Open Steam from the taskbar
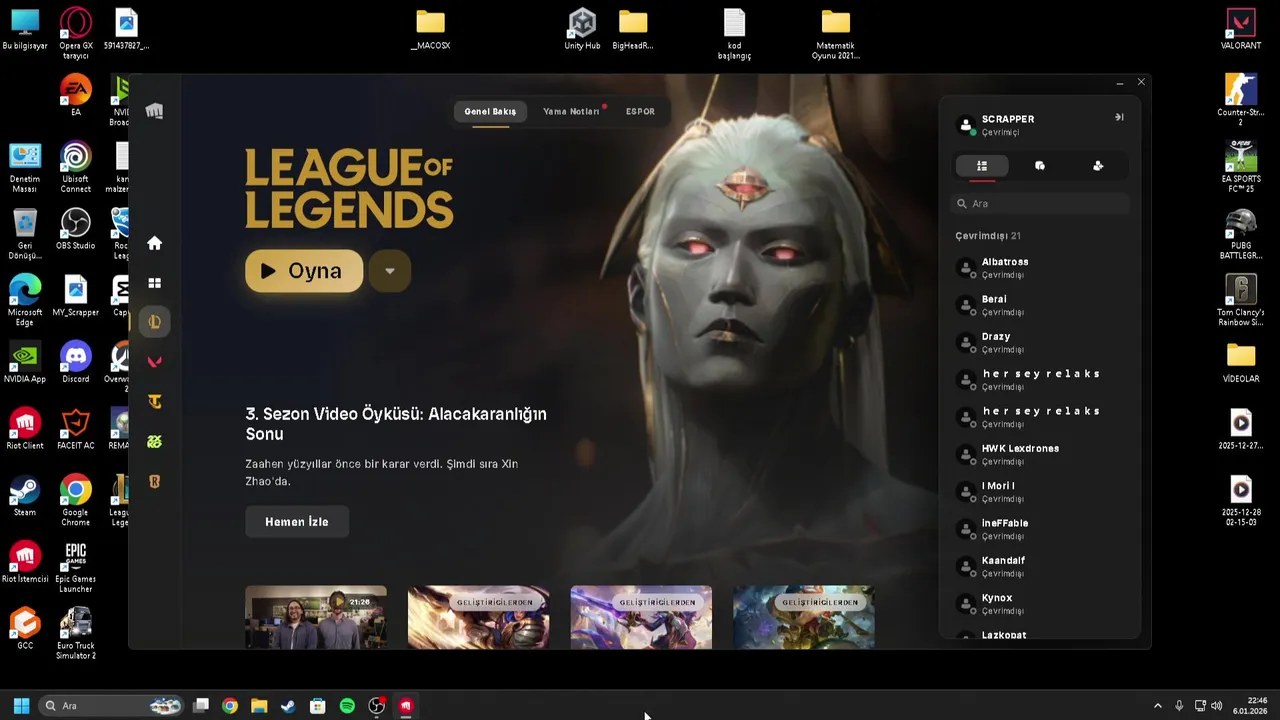This screenshot has height=720, width=1280. (288, 706)
